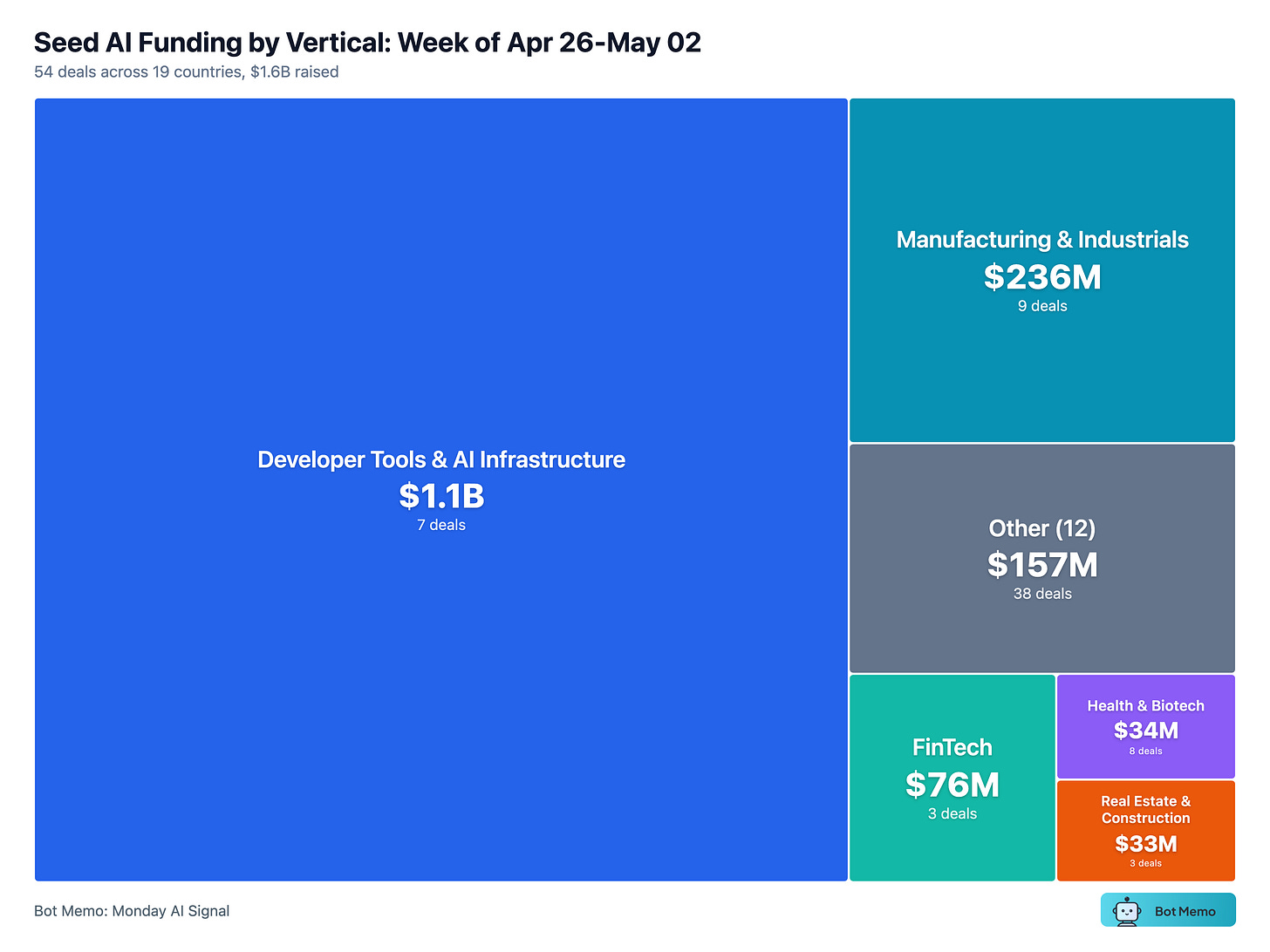Select the orange Real Estate & Construction tile

coord(1146,831)
